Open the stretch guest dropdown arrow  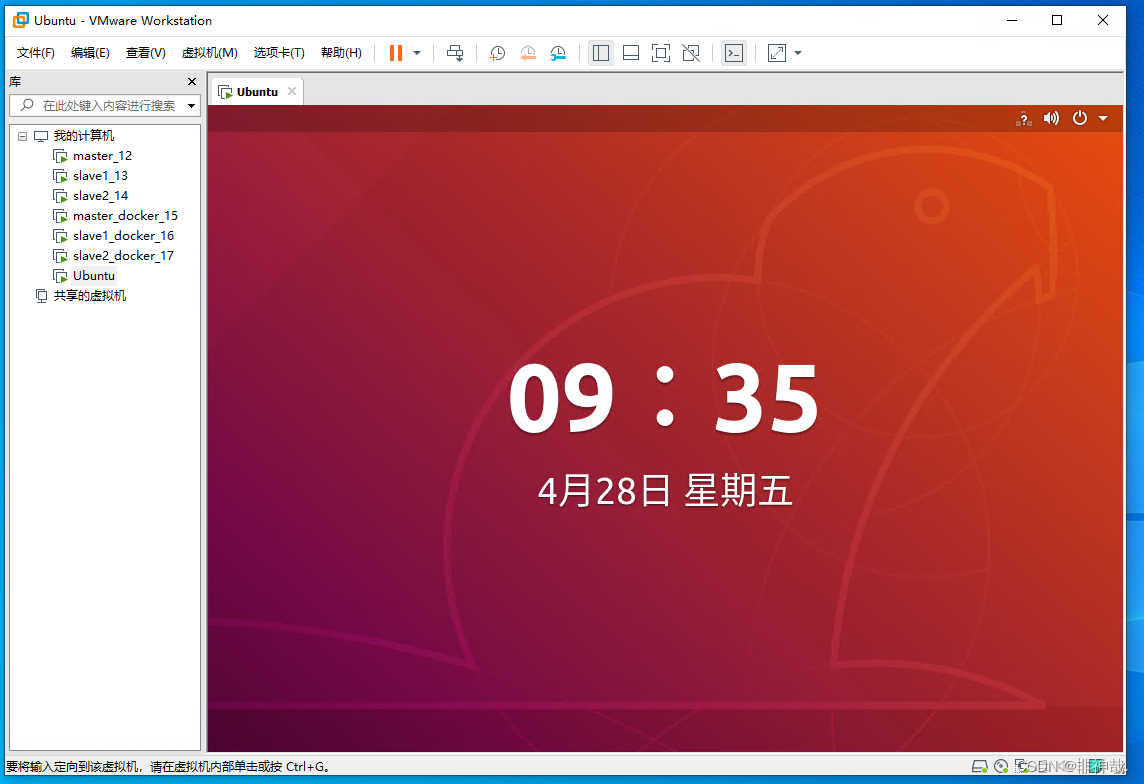pos(797,53)
